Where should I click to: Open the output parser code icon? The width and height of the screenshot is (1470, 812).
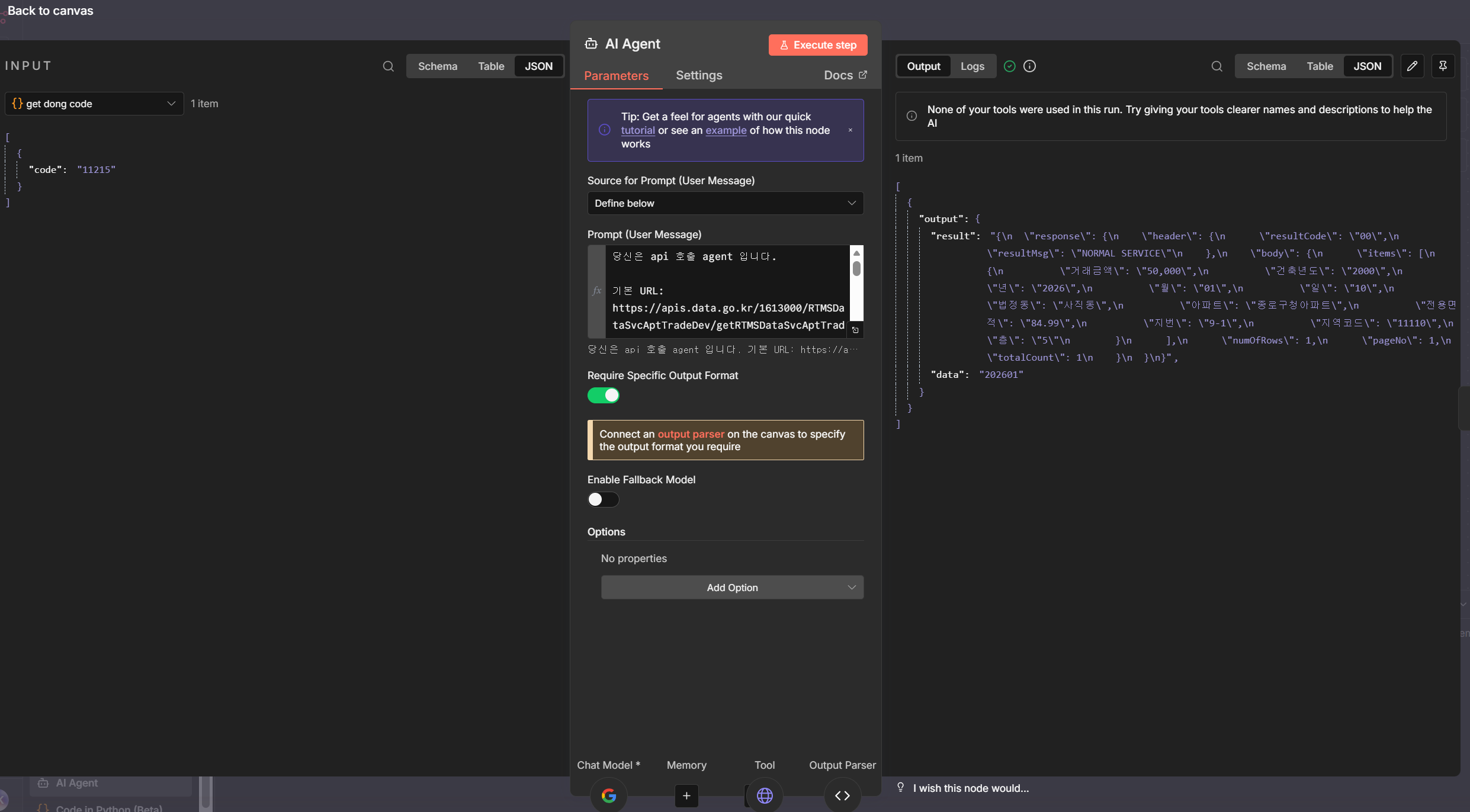842,795
